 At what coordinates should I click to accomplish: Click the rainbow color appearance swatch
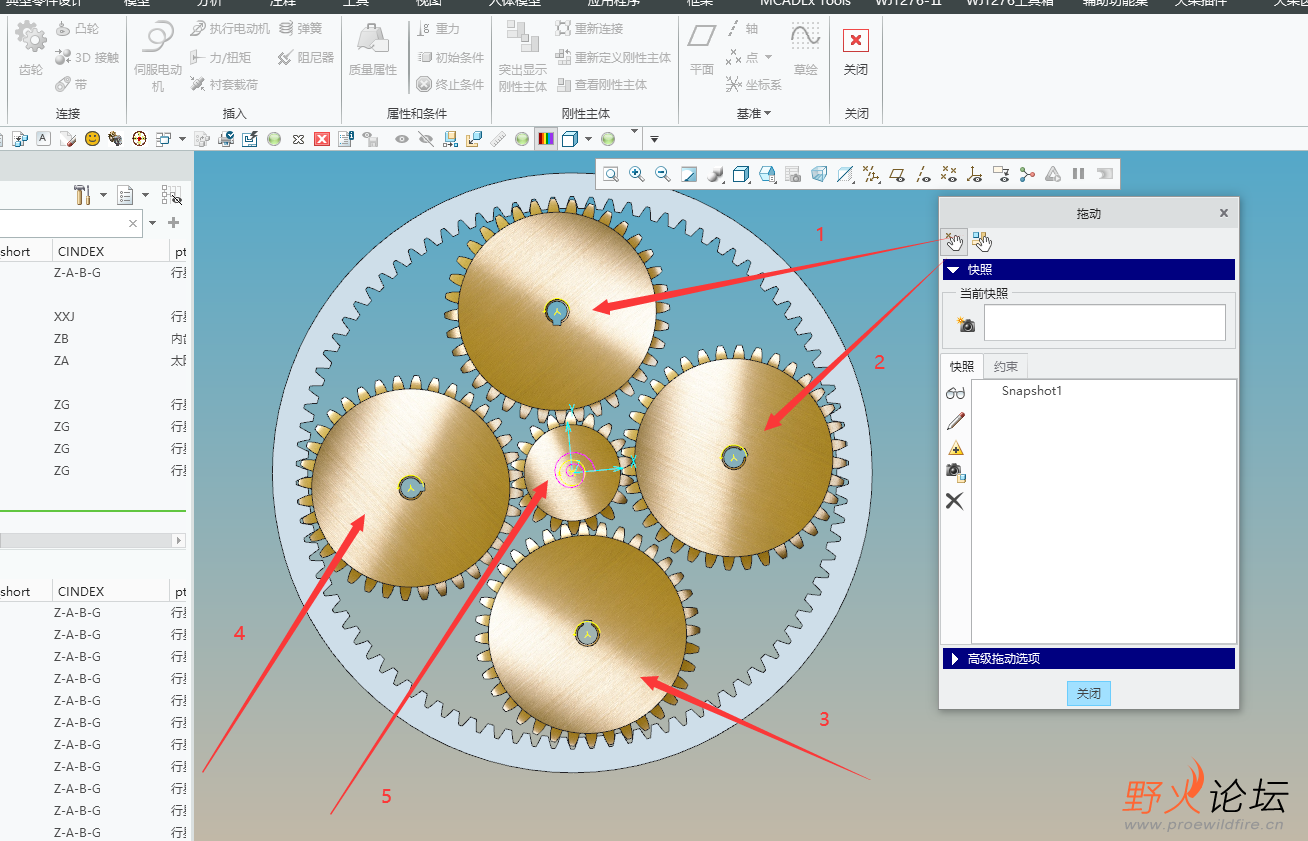click(545, 139)
